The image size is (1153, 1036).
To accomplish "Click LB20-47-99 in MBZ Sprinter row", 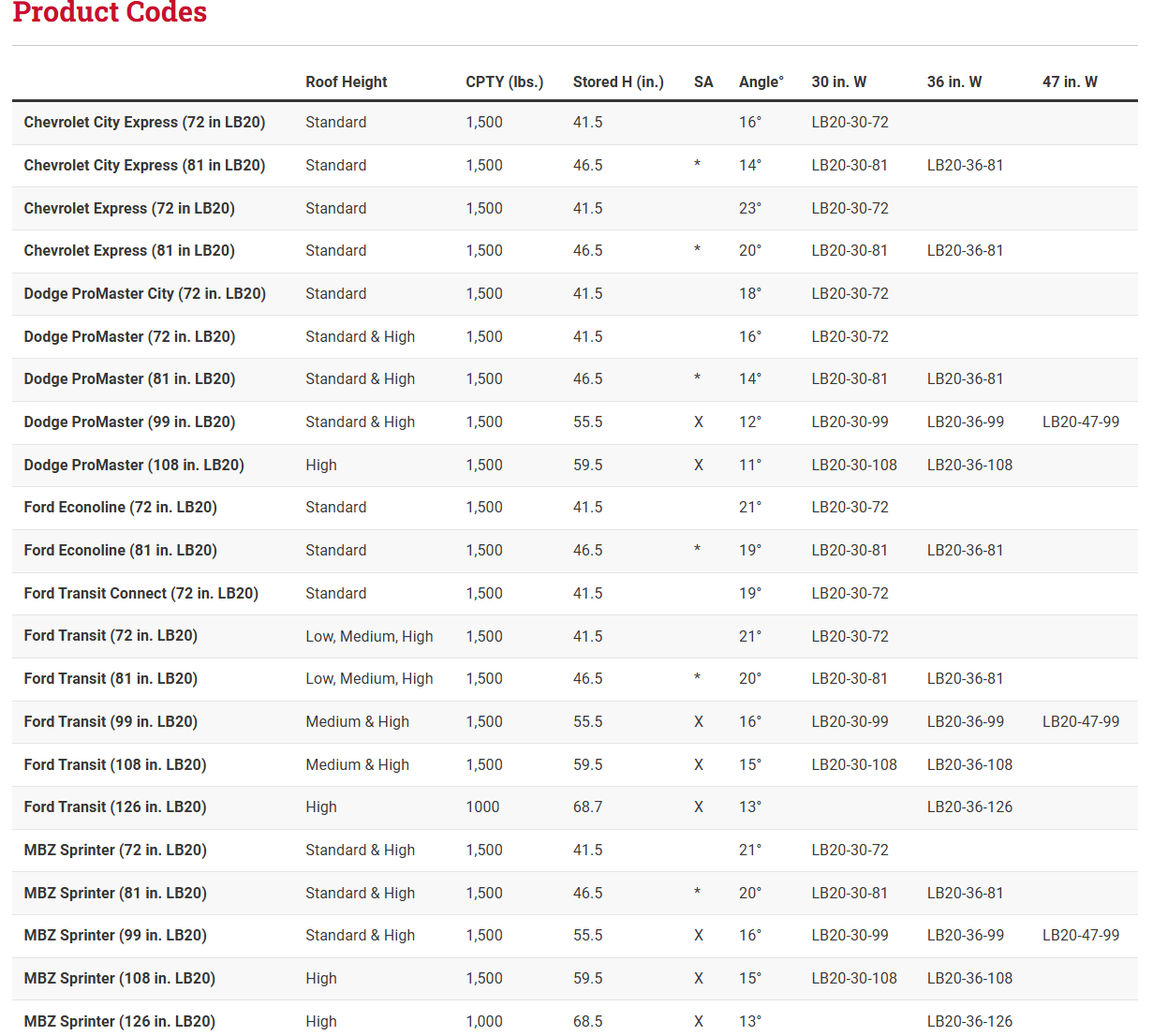I will 1081,936.
